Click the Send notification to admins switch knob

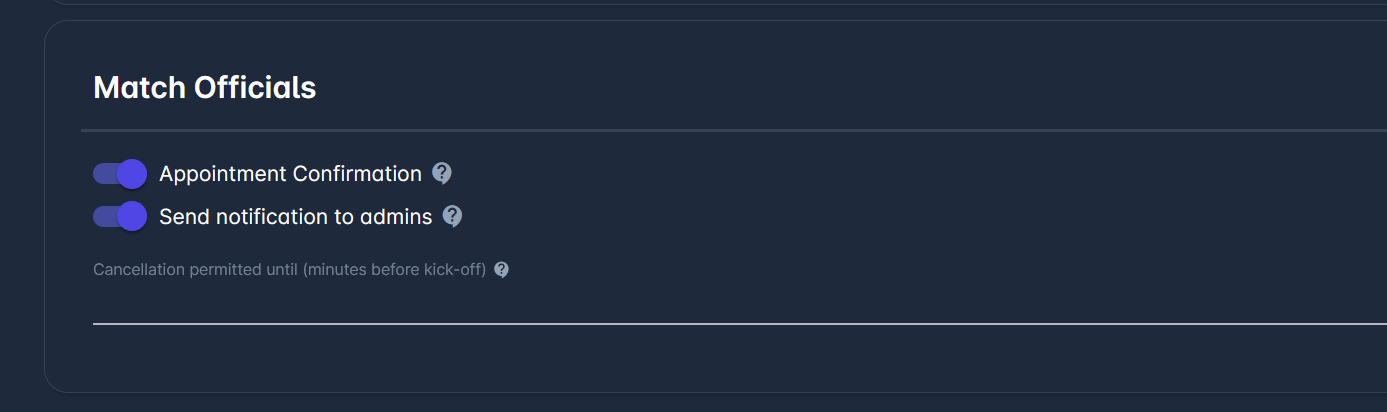coord(132,216)
